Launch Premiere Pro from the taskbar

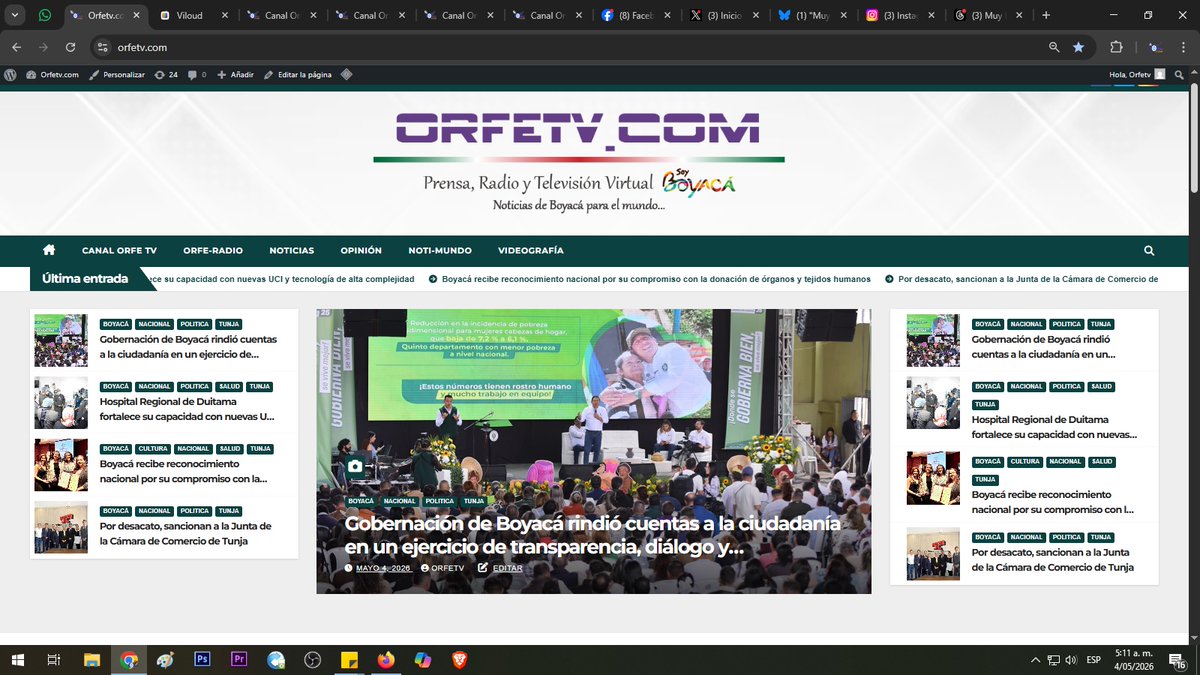coord(239,660)
